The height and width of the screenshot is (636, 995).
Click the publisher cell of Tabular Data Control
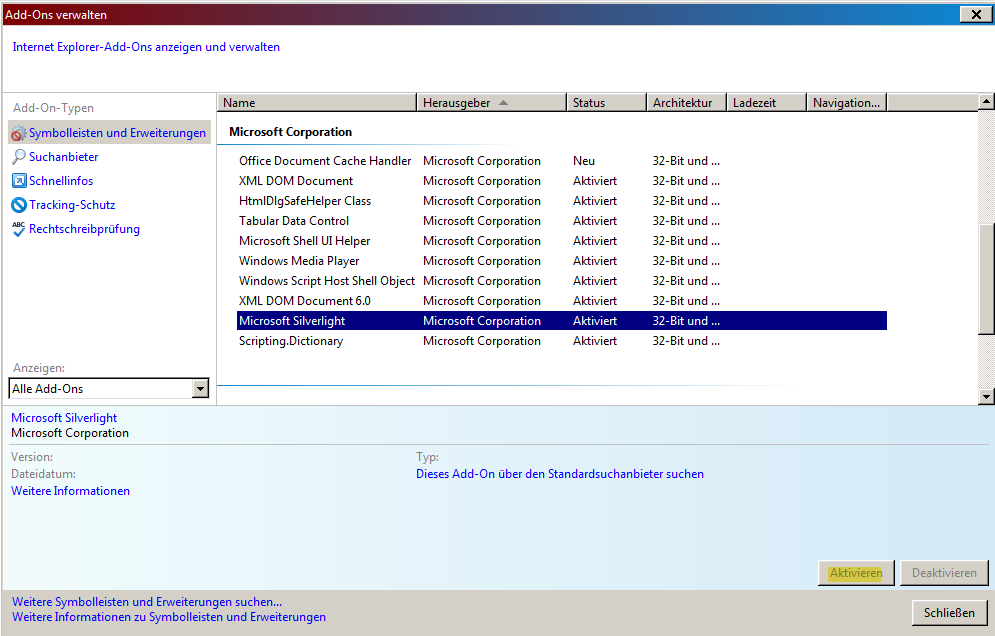click(482, 221)
